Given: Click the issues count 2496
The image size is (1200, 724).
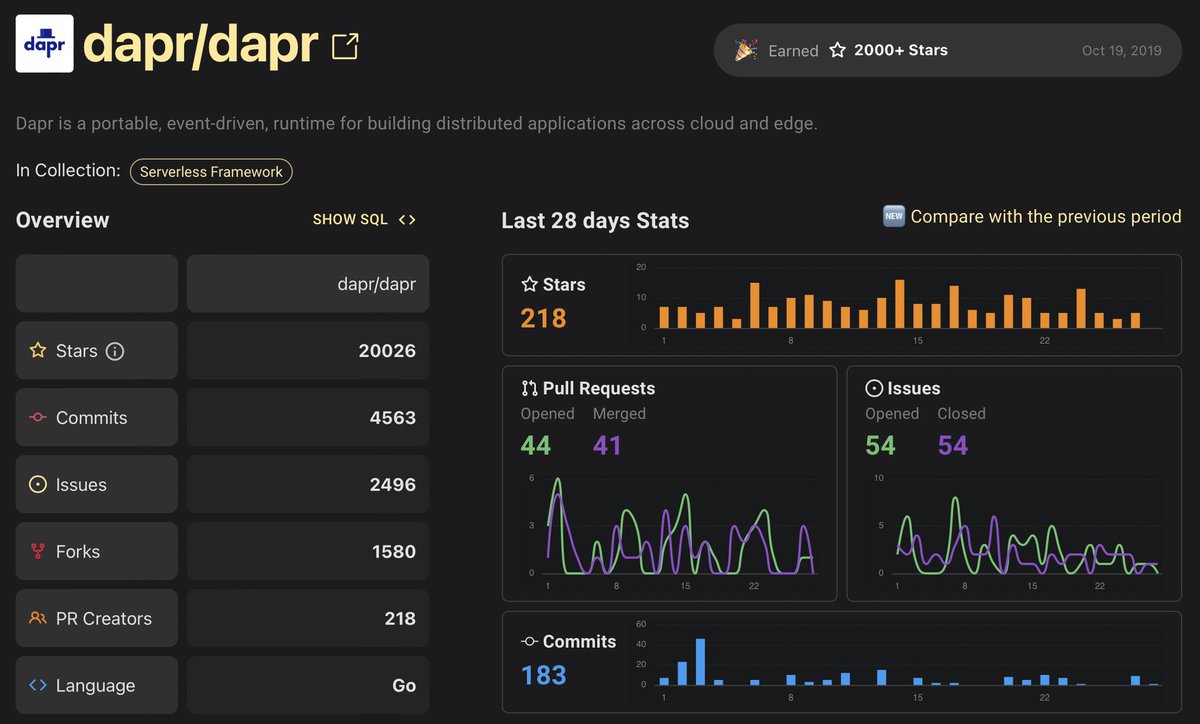Looking at the screenshot, I should [392, 485].
